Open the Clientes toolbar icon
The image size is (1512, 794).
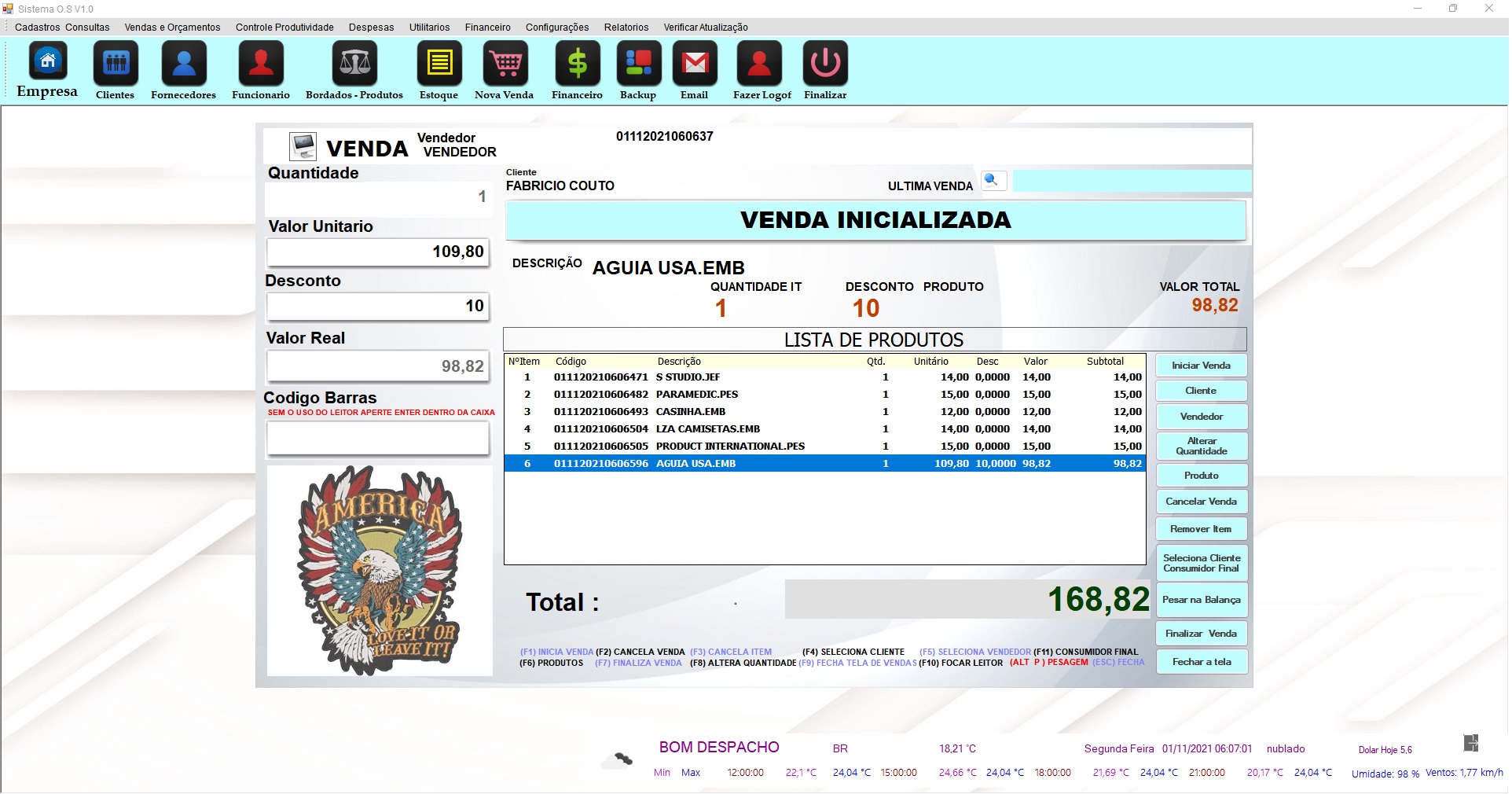[116, 63]
